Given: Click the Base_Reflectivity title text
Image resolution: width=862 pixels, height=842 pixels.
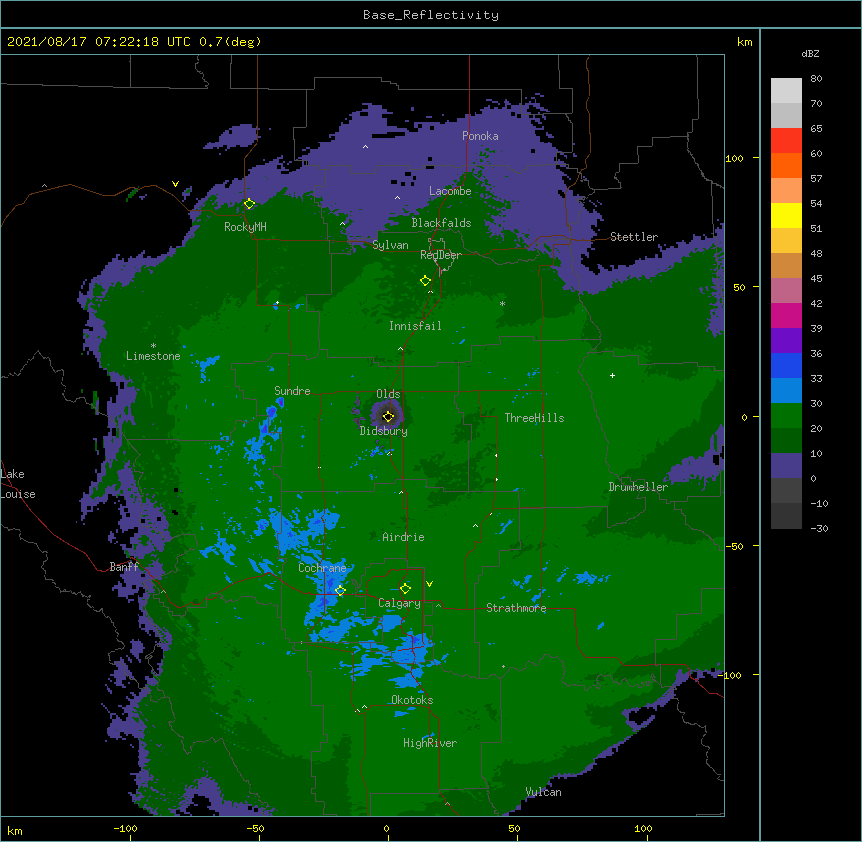Looking at the screenshot, I should pos(431,15).
